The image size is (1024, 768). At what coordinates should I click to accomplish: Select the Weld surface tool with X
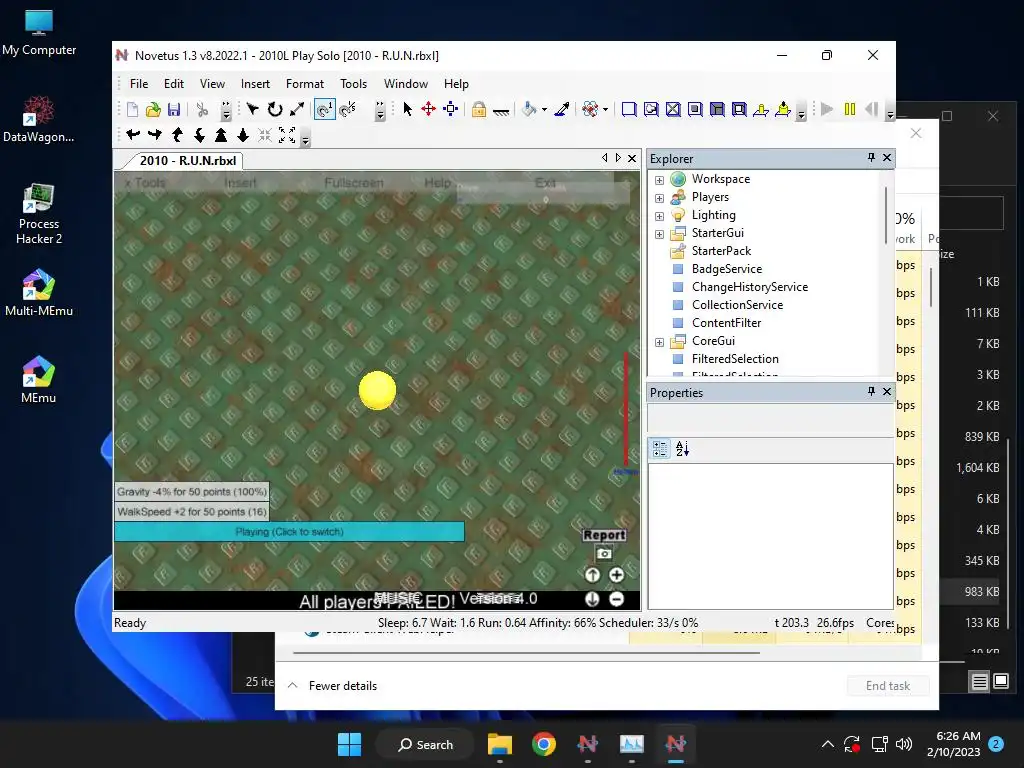[673, 109]
